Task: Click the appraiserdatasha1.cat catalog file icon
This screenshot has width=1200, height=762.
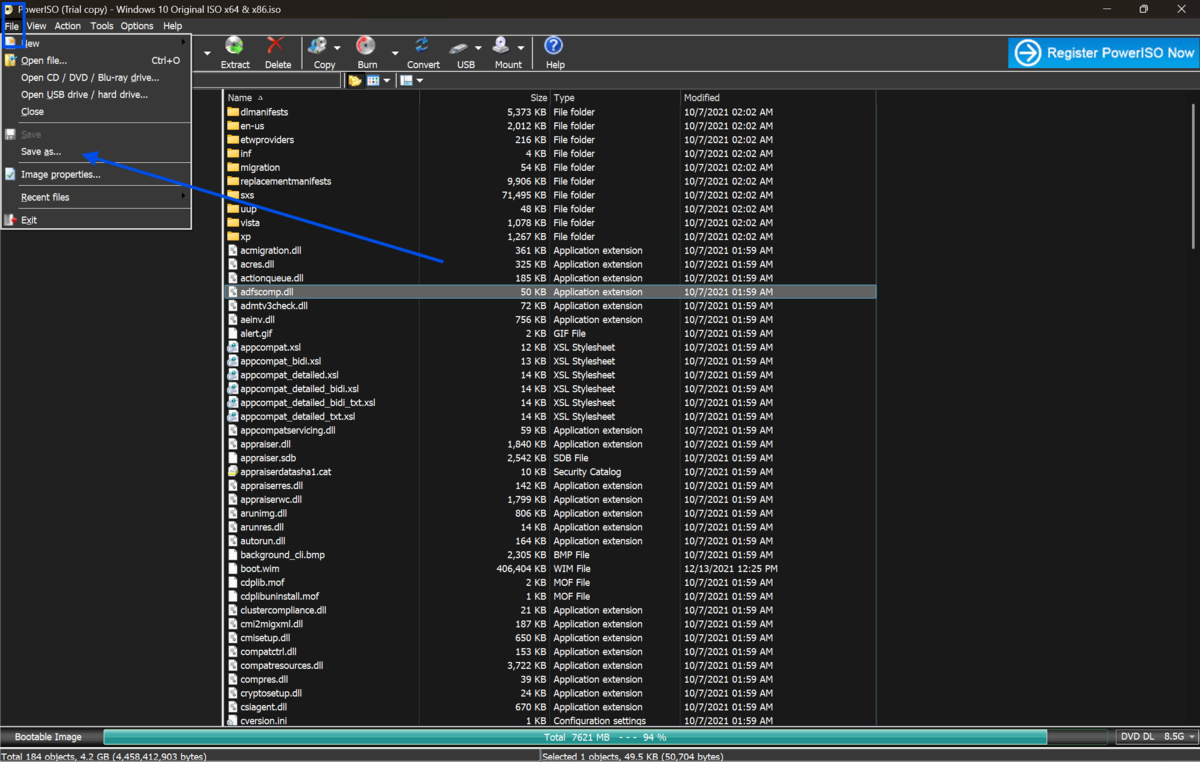Action: 233,472
